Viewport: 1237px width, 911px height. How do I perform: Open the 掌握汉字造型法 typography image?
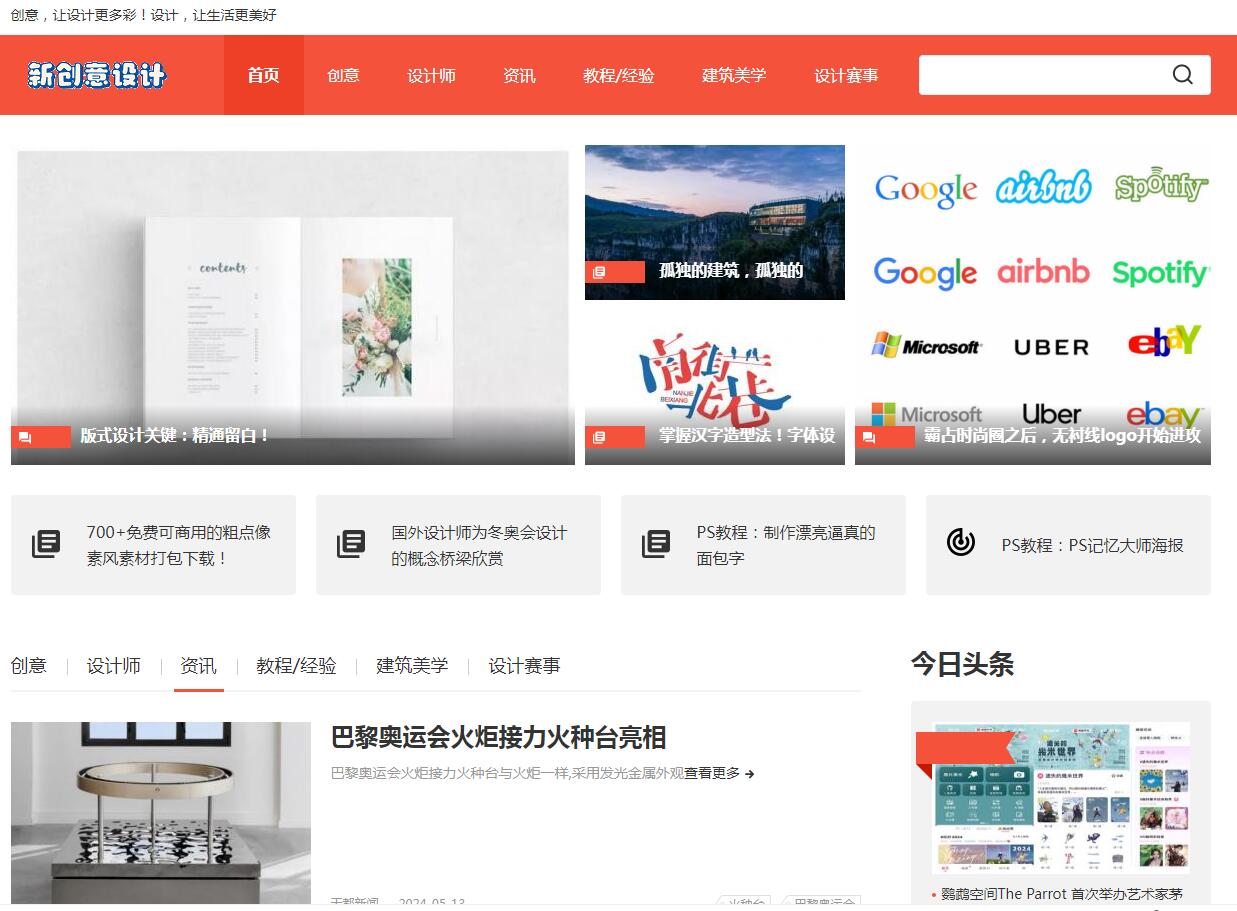715,388
